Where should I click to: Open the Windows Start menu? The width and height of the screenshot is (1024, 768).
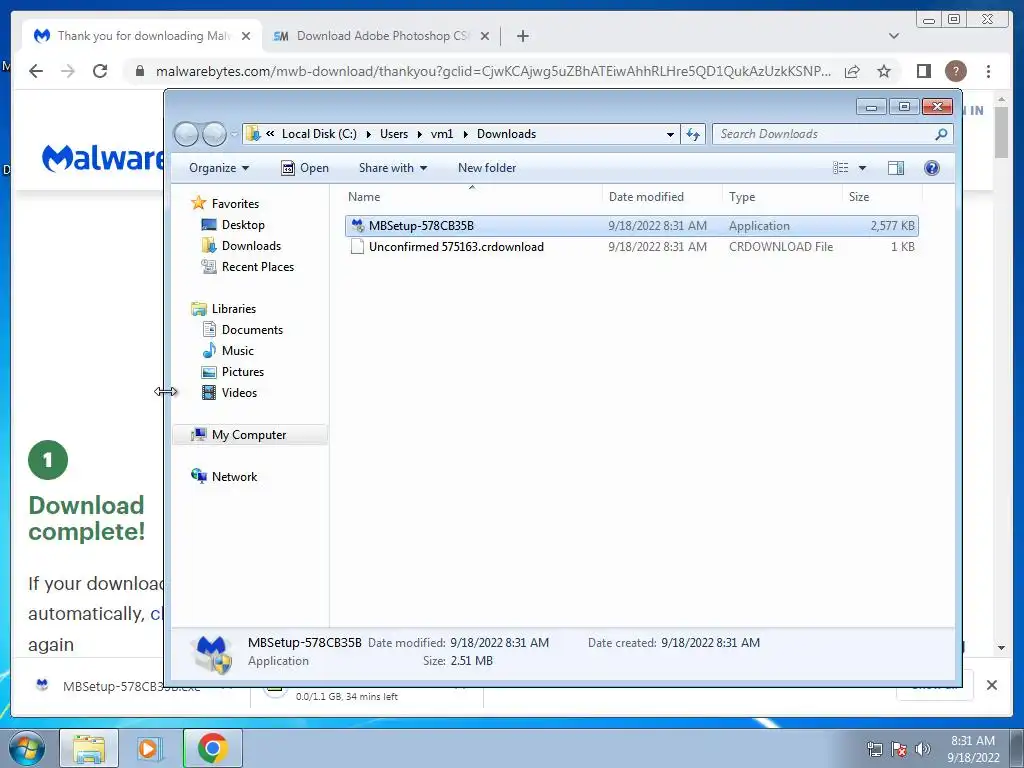coord(27,748)
